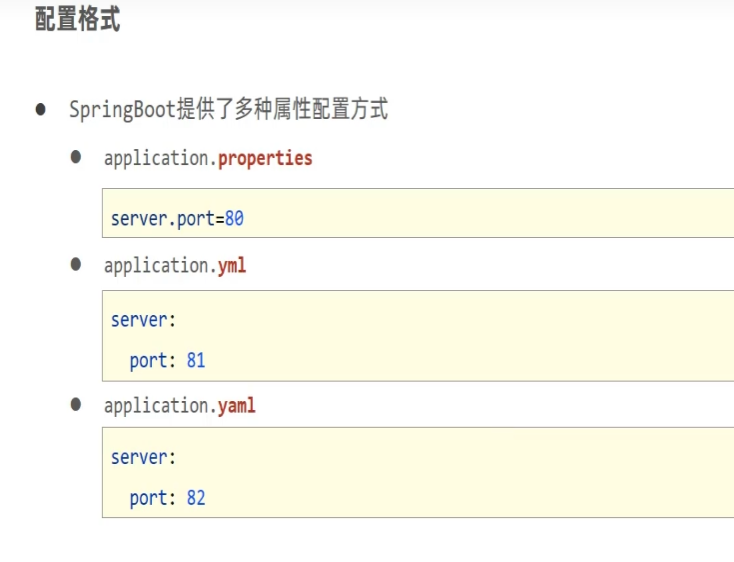734x562 pixels.
Task: Click the 配置格式 slide title
Action: (77, 21)
